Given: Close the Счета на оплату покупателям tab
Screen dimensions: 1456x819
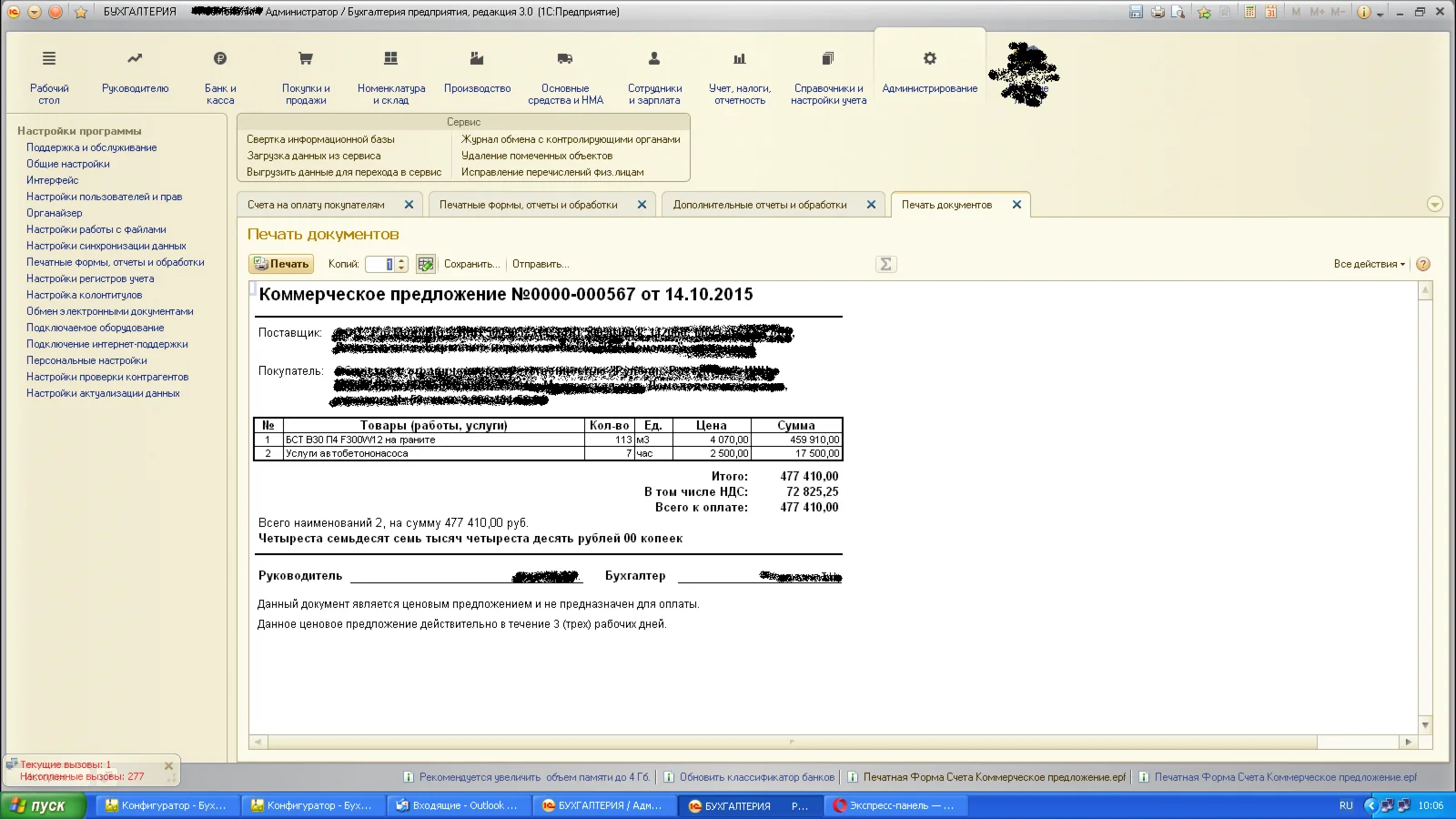Looking at the screenshot, I should click(x=409, y=205).
